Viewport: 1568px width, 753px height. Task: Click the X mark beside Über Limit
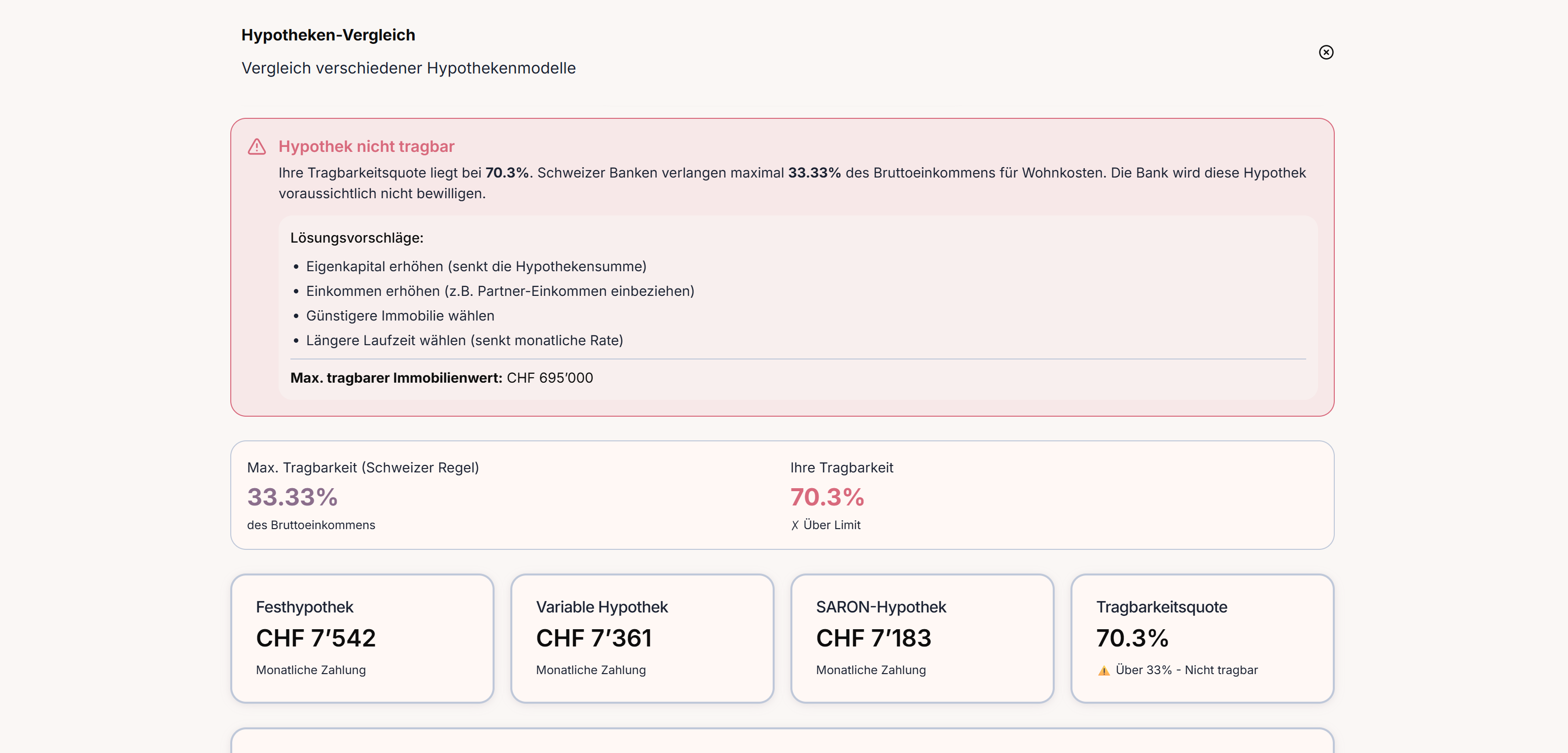click(794, 525)
